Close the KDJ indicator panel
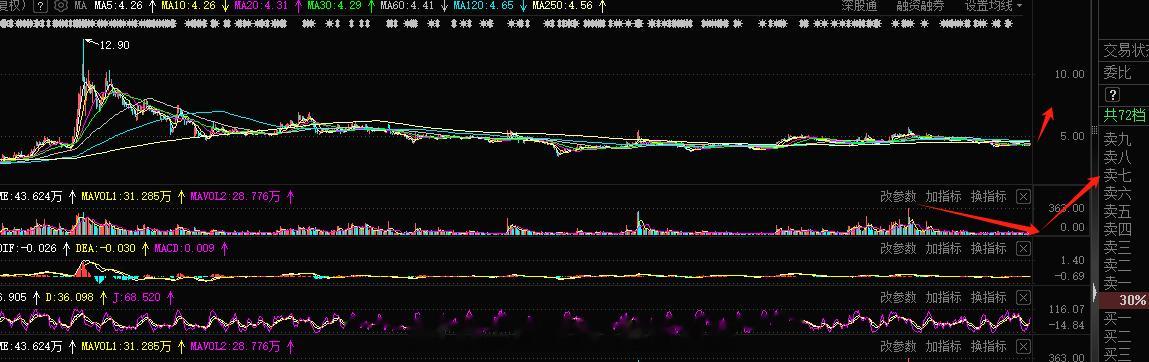Image resolution: width=1149 pixels, height=362 pixels. pos(1024,298)
